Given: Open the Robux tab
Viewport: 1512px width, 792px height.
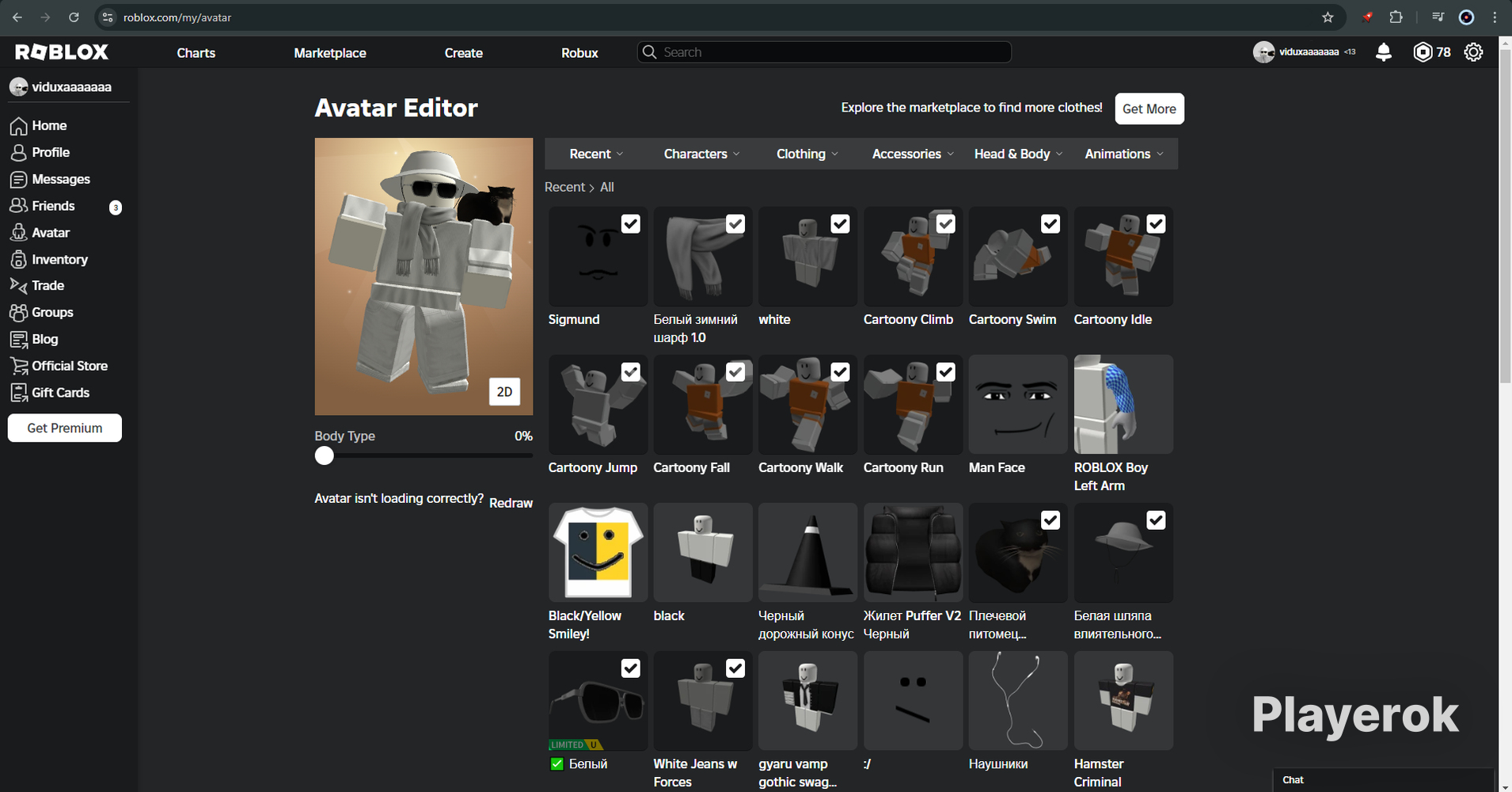Looking at the screenshot, I should (x=579, y=53).
